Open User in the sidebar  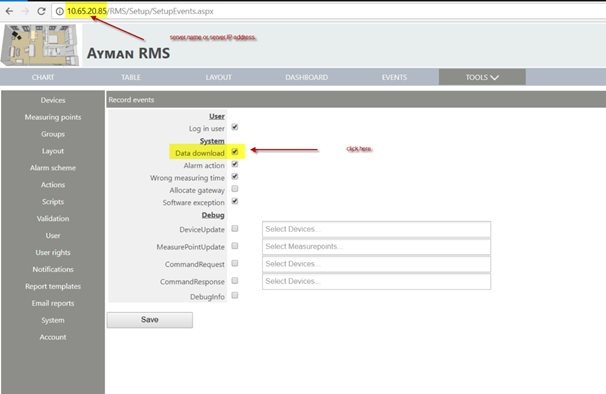pos(53,235)
